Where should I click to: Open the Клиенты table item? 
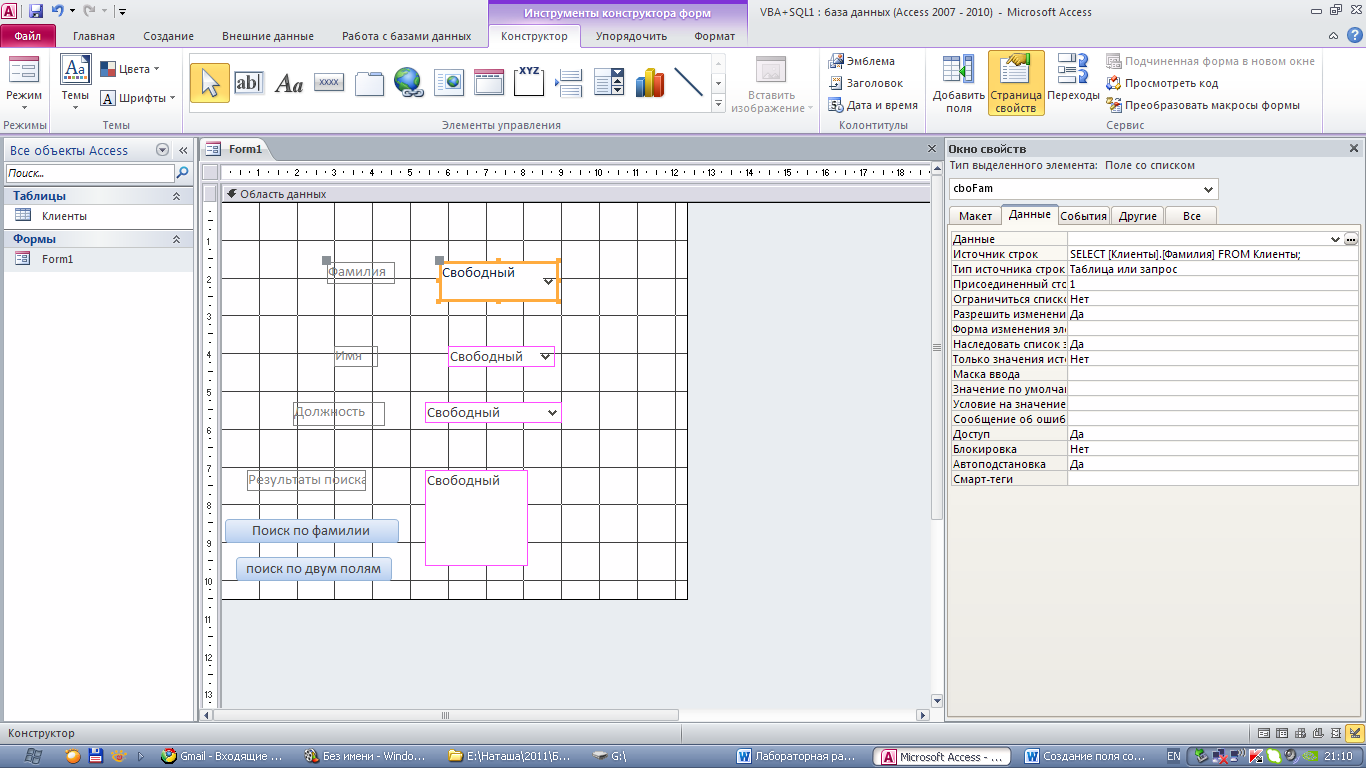(x=64, y=216)
